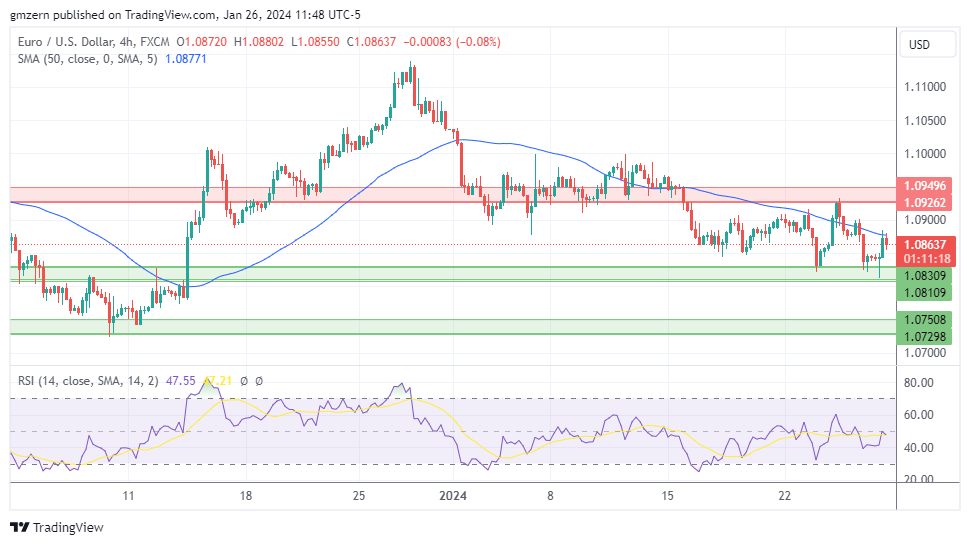
Task: Click the 1.10500 price axis label
Action: (925, 121)
